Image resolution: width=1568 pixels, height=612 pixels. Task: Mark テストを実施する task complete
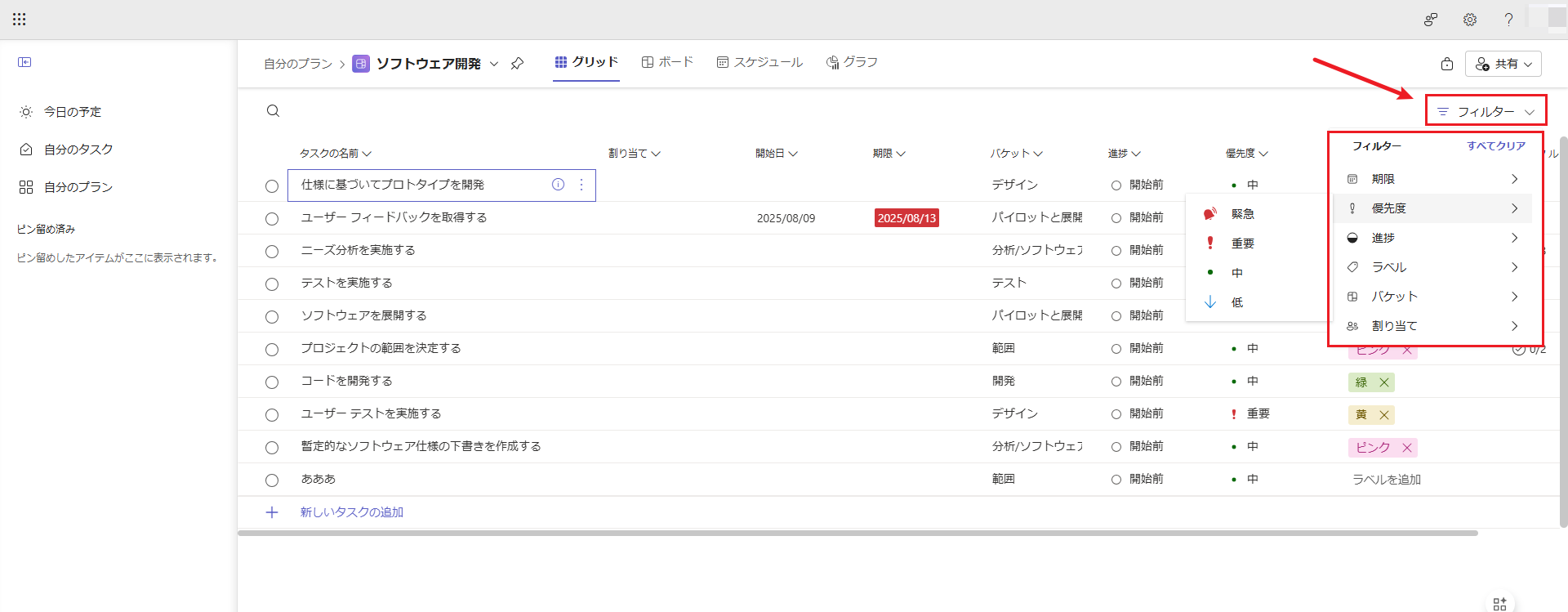272,284
